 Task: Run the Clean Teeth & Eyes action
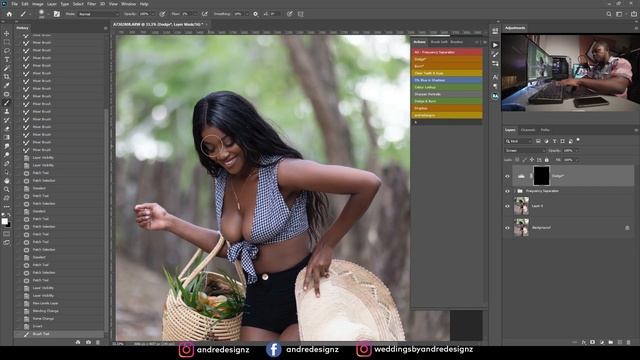pyautogui.click(x=447, y=73)
